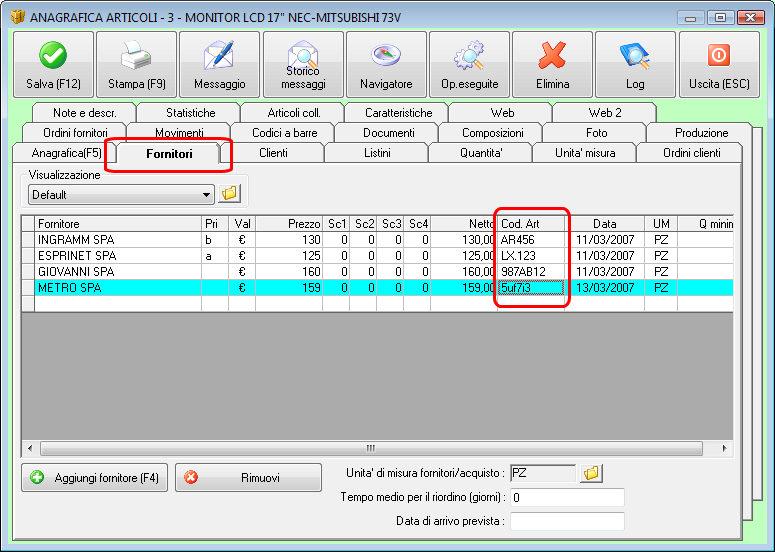Click the Salva (F12) green checkmark button
Image resolution: width=775 pixels, height=552 pixels.
click(53, 64)
